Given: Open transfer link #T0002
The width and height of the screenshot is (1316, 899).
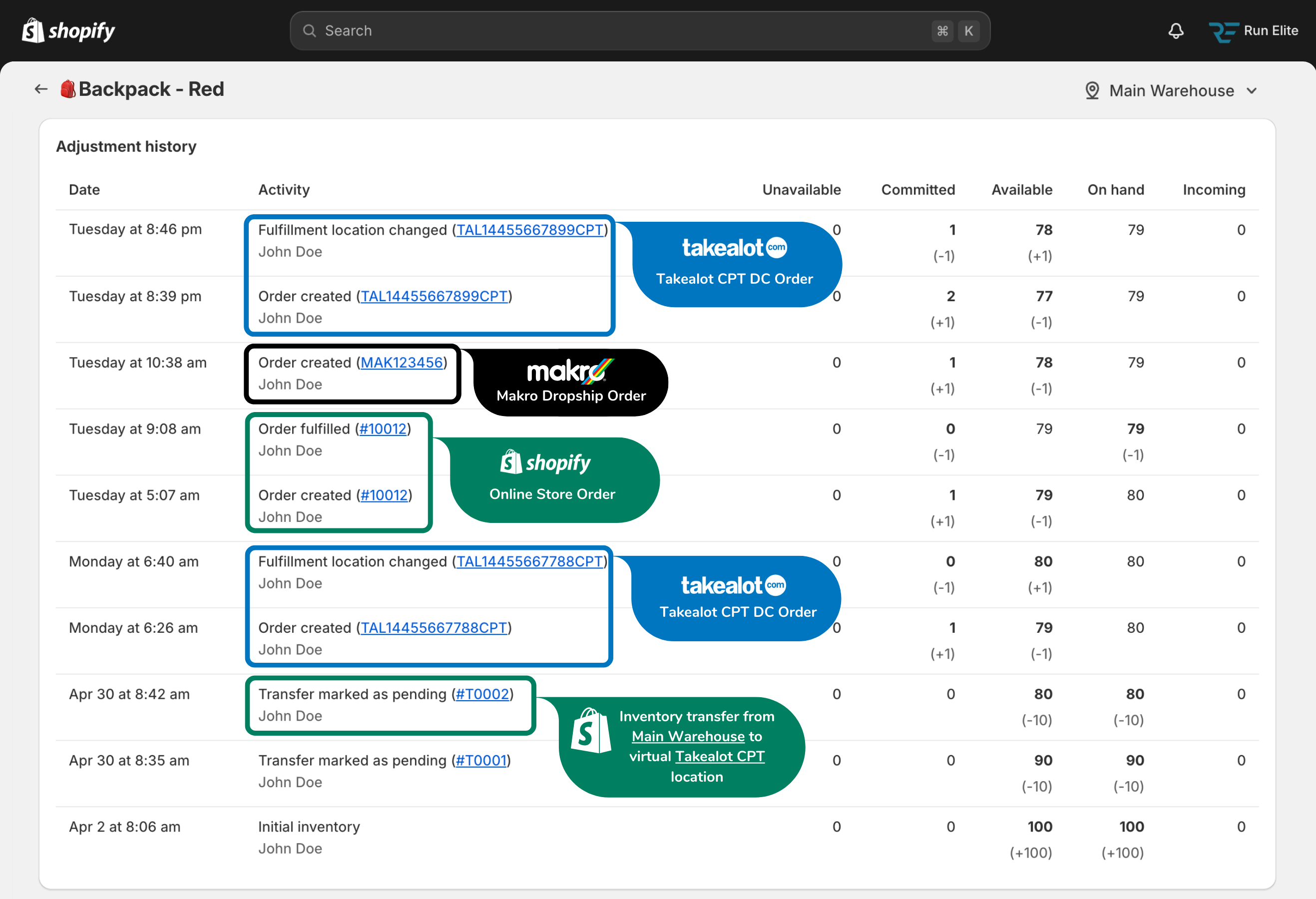Looking at the screenshot, I should click(482, 694).
